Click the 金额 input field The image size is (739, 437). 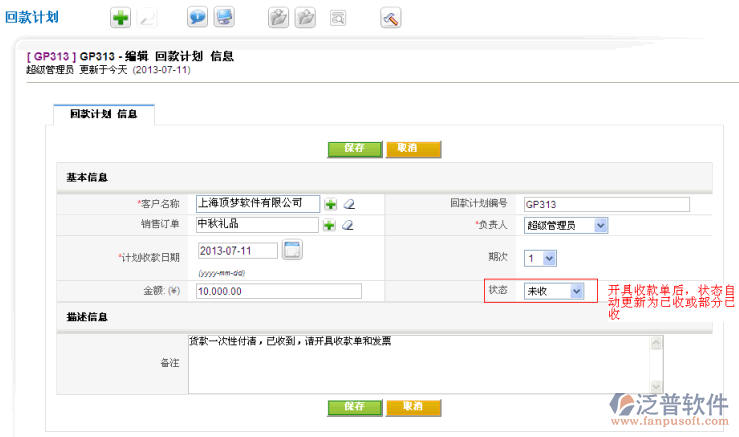click(278, 291)
